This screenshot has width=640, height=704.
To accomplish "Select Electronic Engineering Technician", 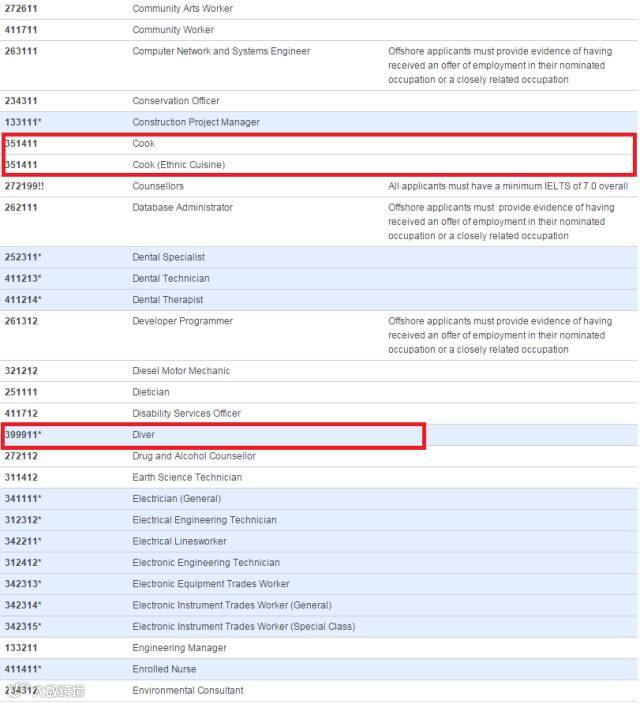I will coord(206,563).
